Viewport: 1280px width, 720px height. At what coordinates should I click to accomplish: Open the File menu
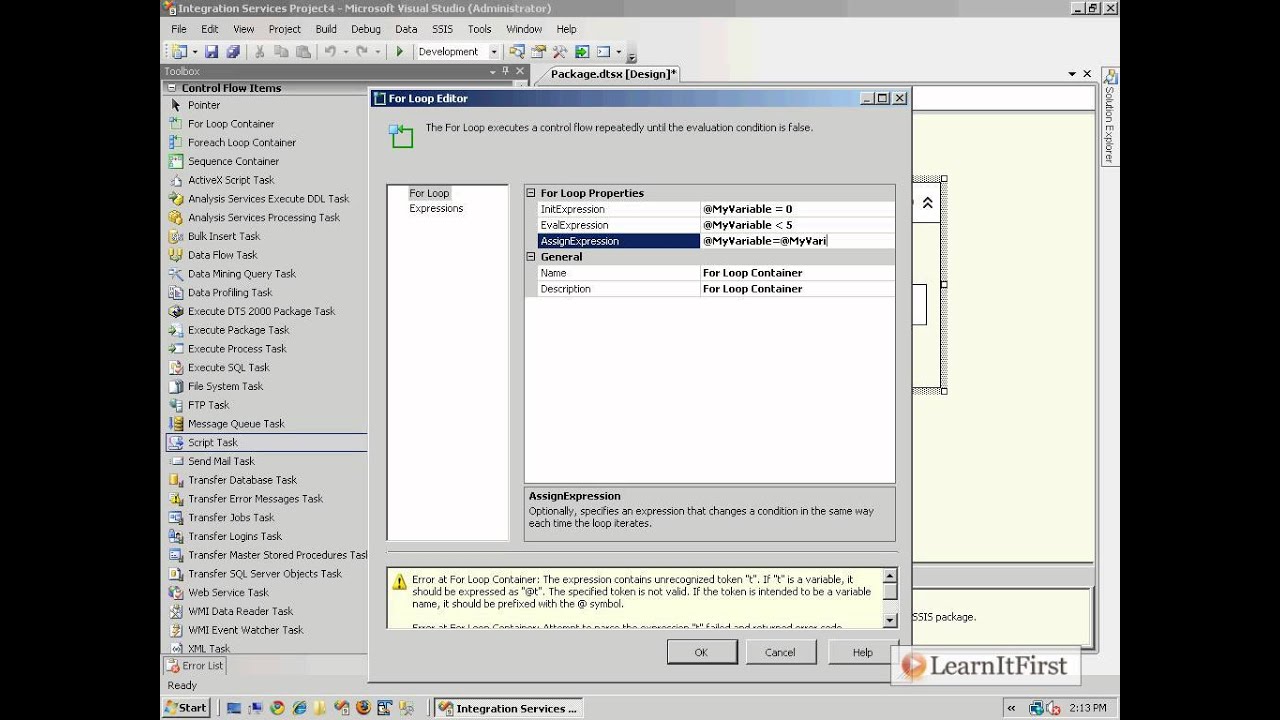pos(178,29)
